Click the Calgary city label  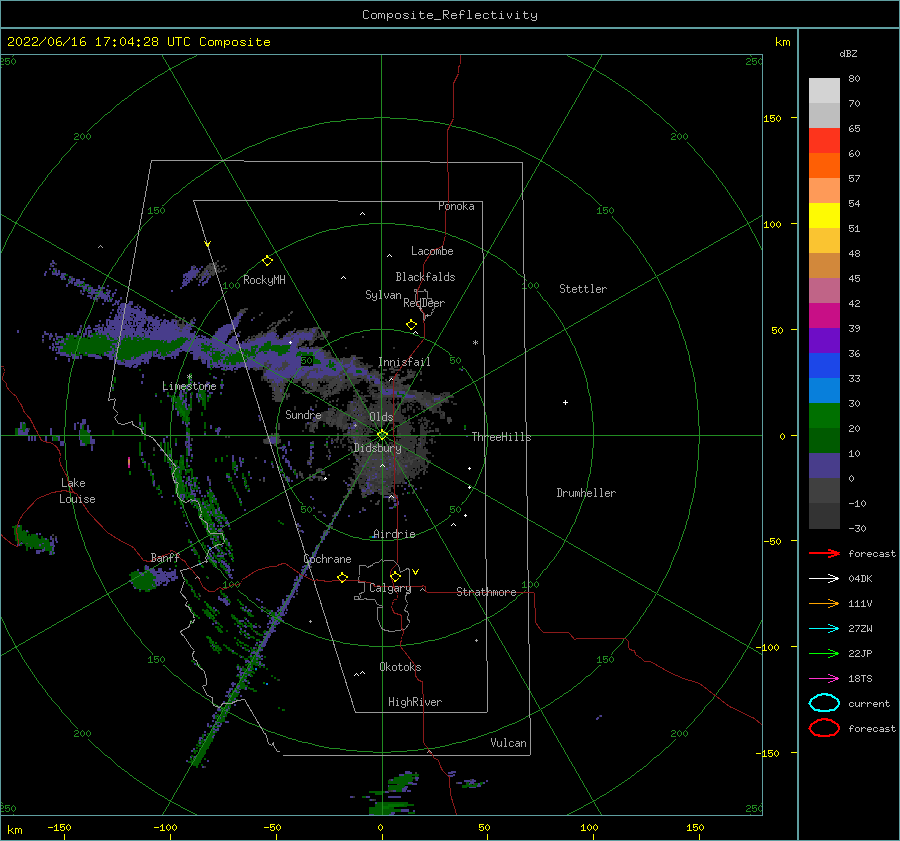(390, 588)
